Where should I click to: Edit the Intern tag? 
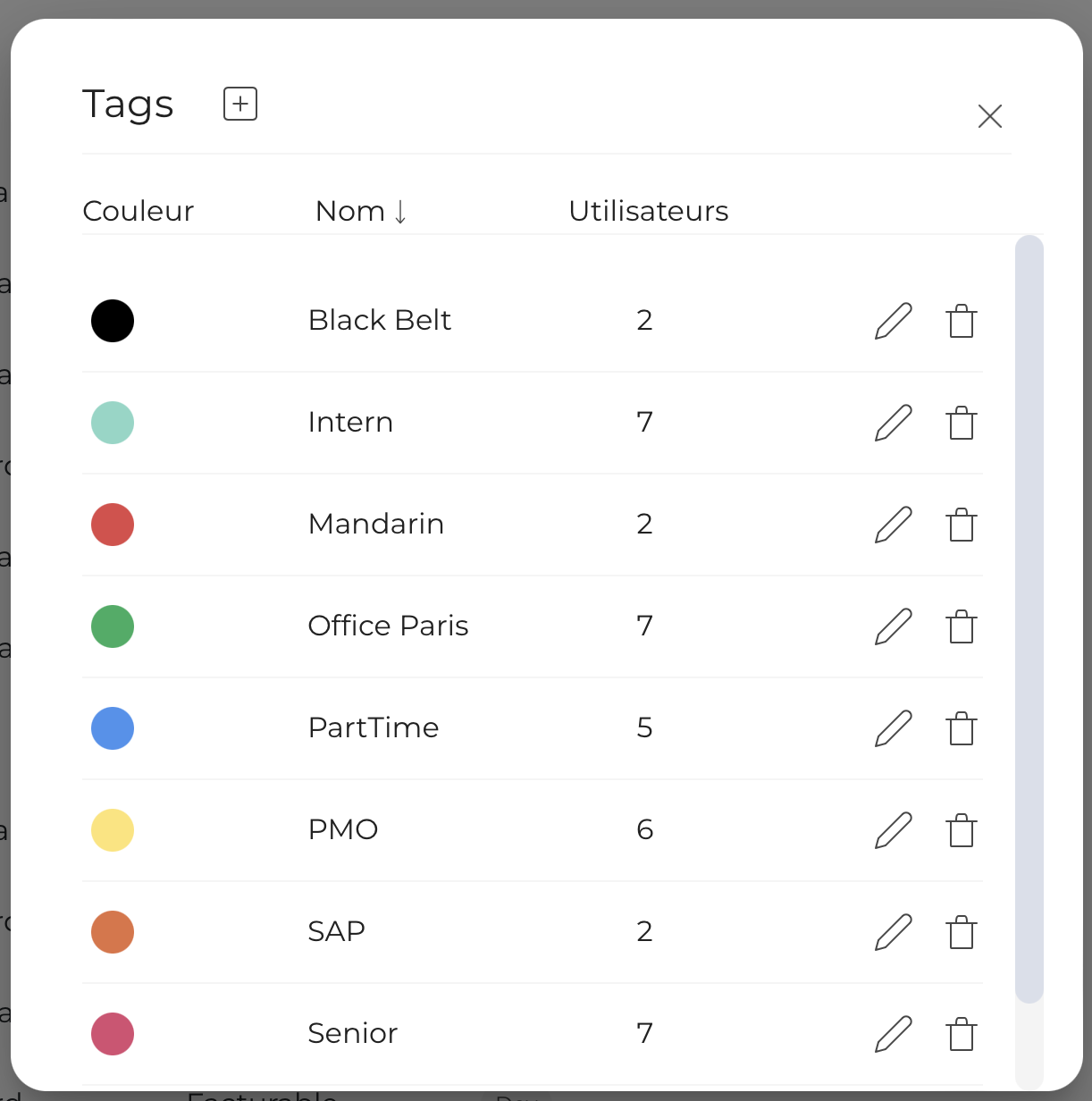893,423
